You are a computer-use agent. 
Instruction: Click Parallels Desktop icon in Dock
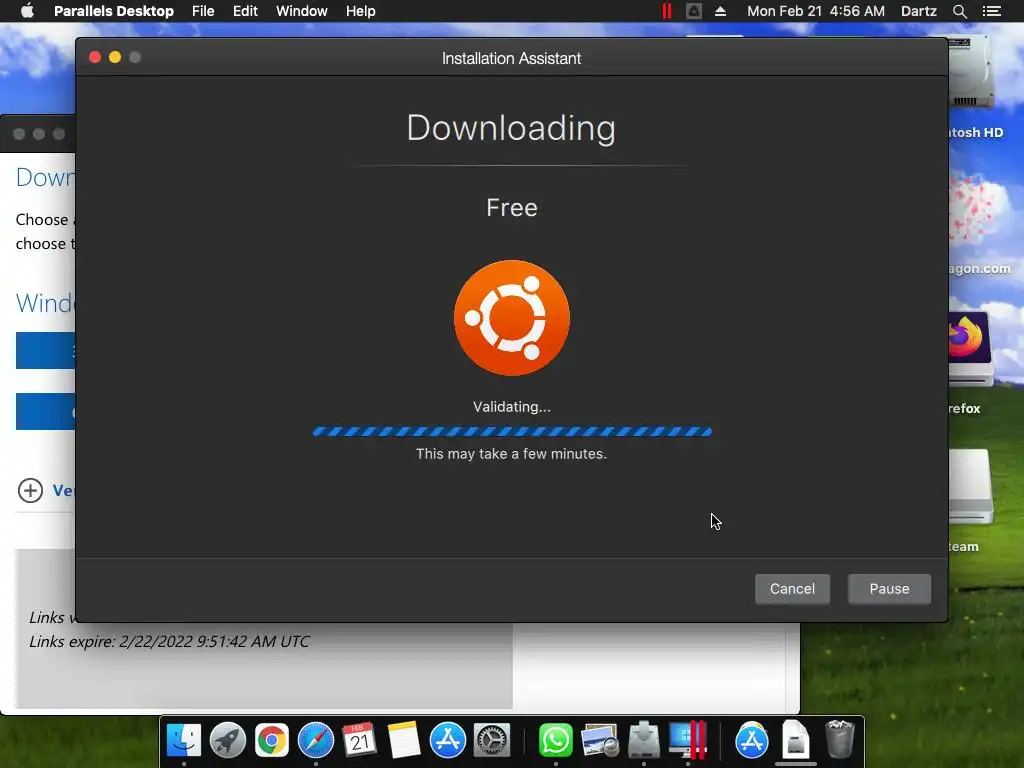(688, 741)
